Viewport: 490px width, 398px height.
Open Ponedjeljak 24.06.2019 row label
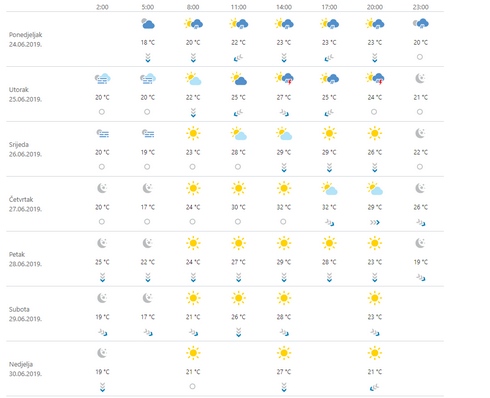[26, 40]
